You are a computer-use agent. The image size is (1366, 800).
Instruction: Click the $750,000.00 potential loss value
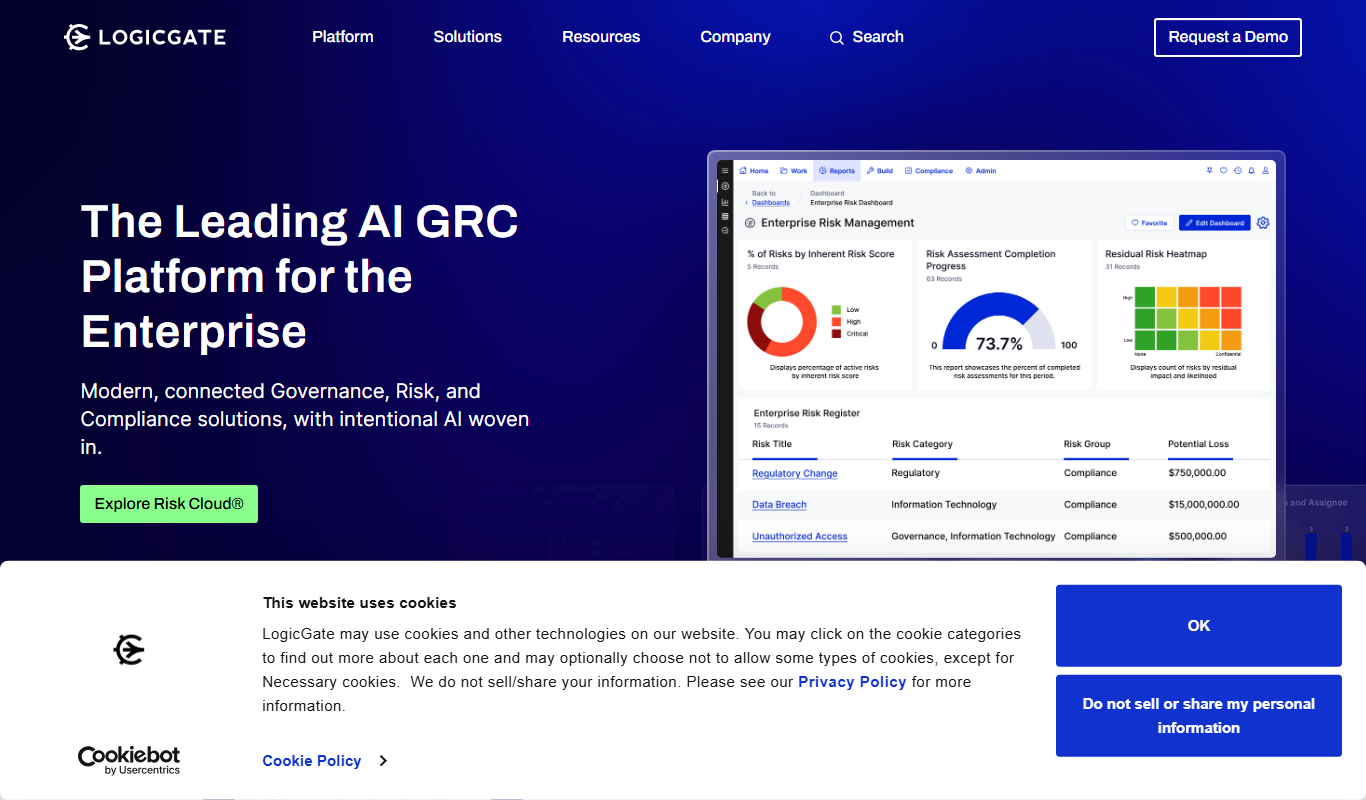click(x=1197, y=473)
